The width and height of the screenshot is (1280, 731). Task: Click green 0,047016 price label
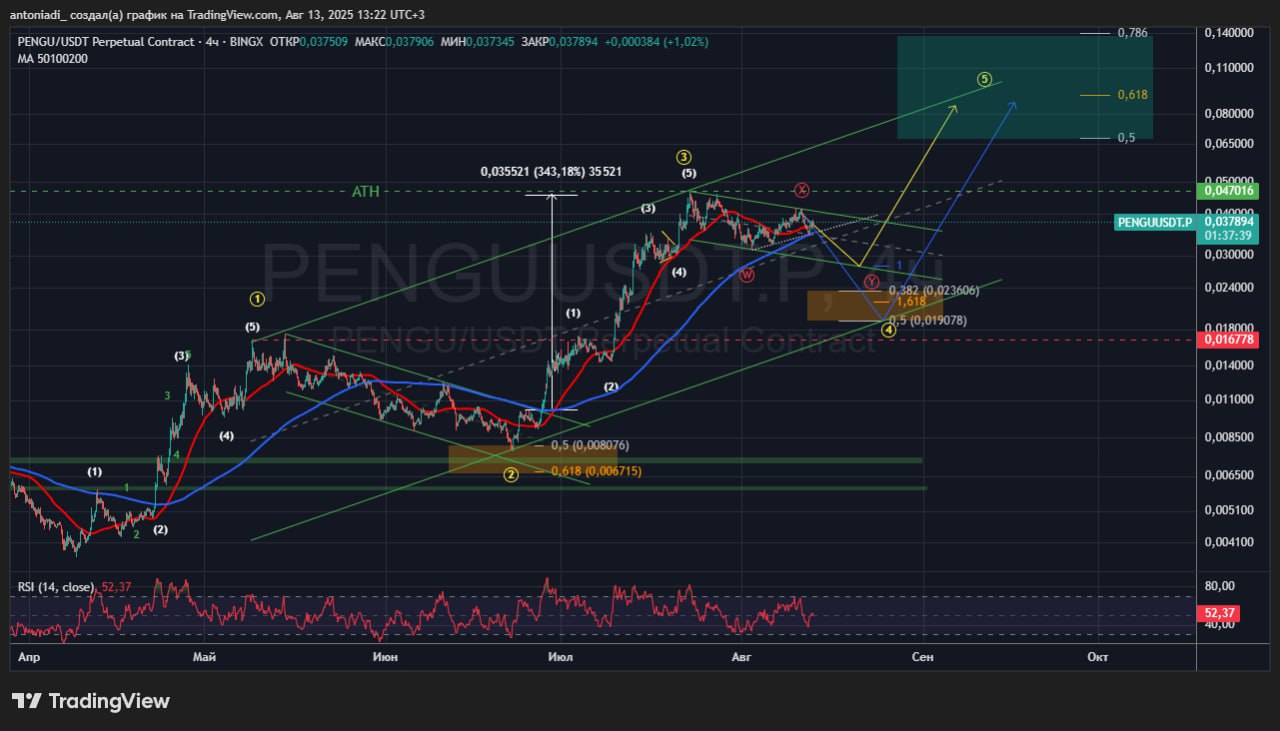[1228, 190]
